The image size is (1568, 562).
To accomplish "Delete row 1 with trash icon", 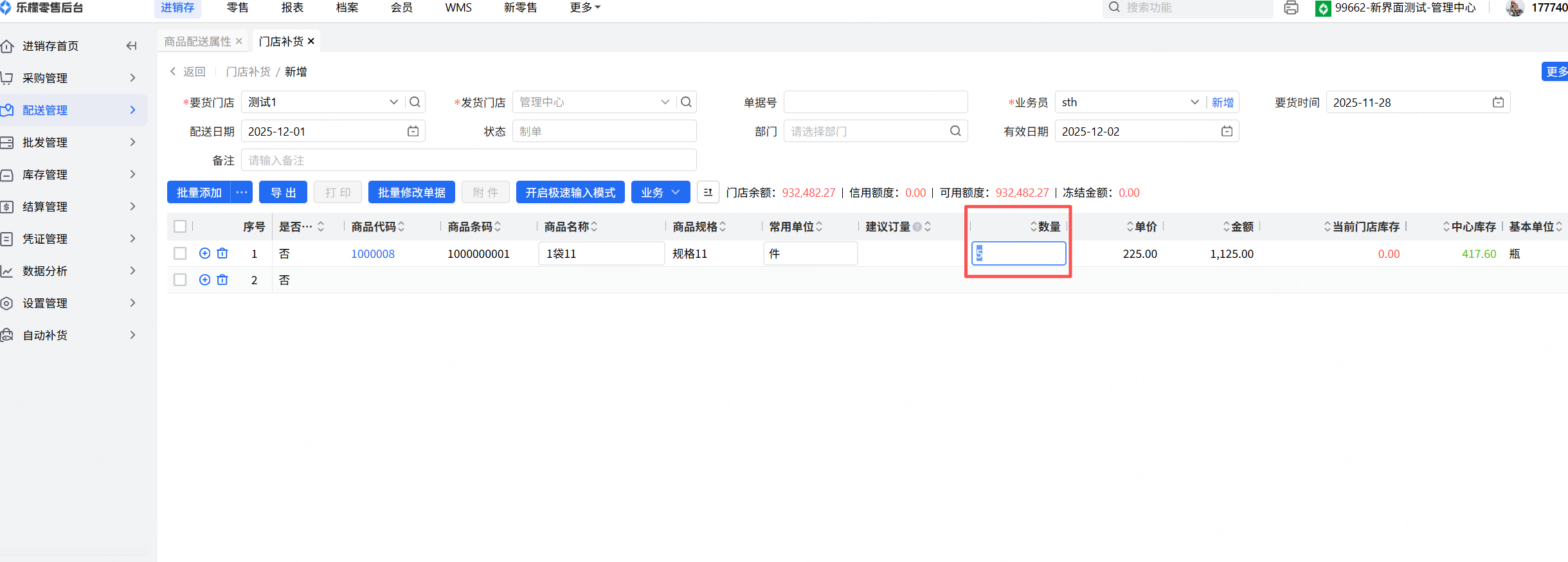I will pyautogui.click(x=222, y=253).
